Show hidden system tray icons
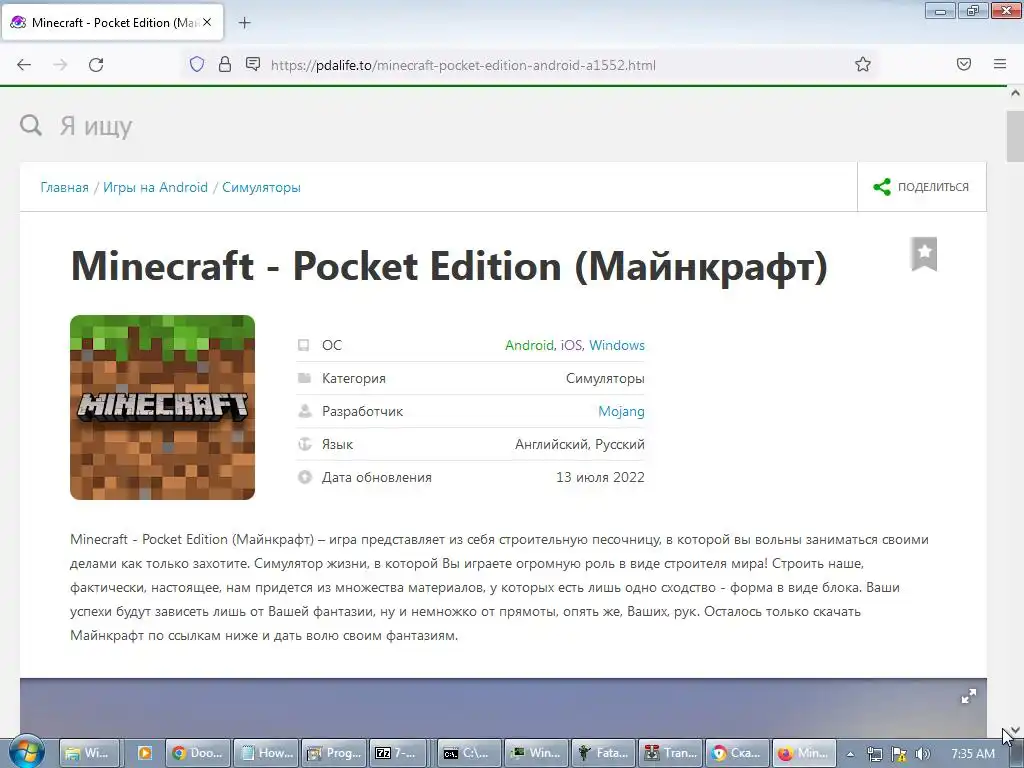Image resolution: width=1024 pixels, height=768 pixels. point(850,754)
